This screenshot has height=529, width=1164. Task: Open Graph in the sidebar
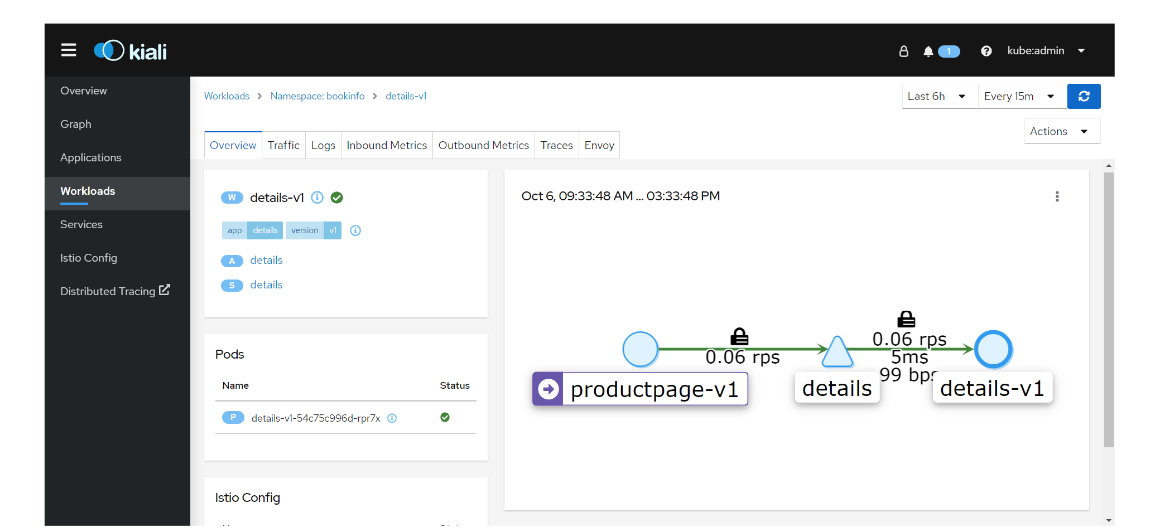(117, 125)
